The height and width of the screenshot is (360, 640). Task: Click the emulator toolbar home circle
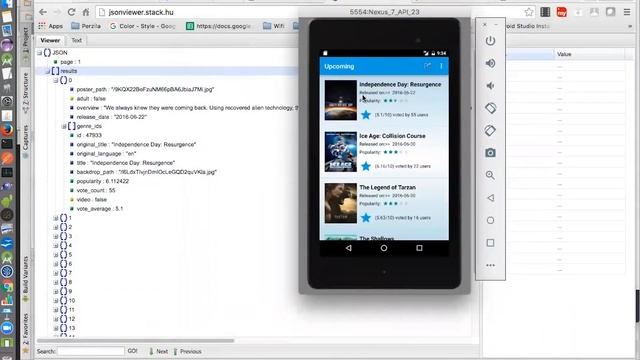click(490, 220)
